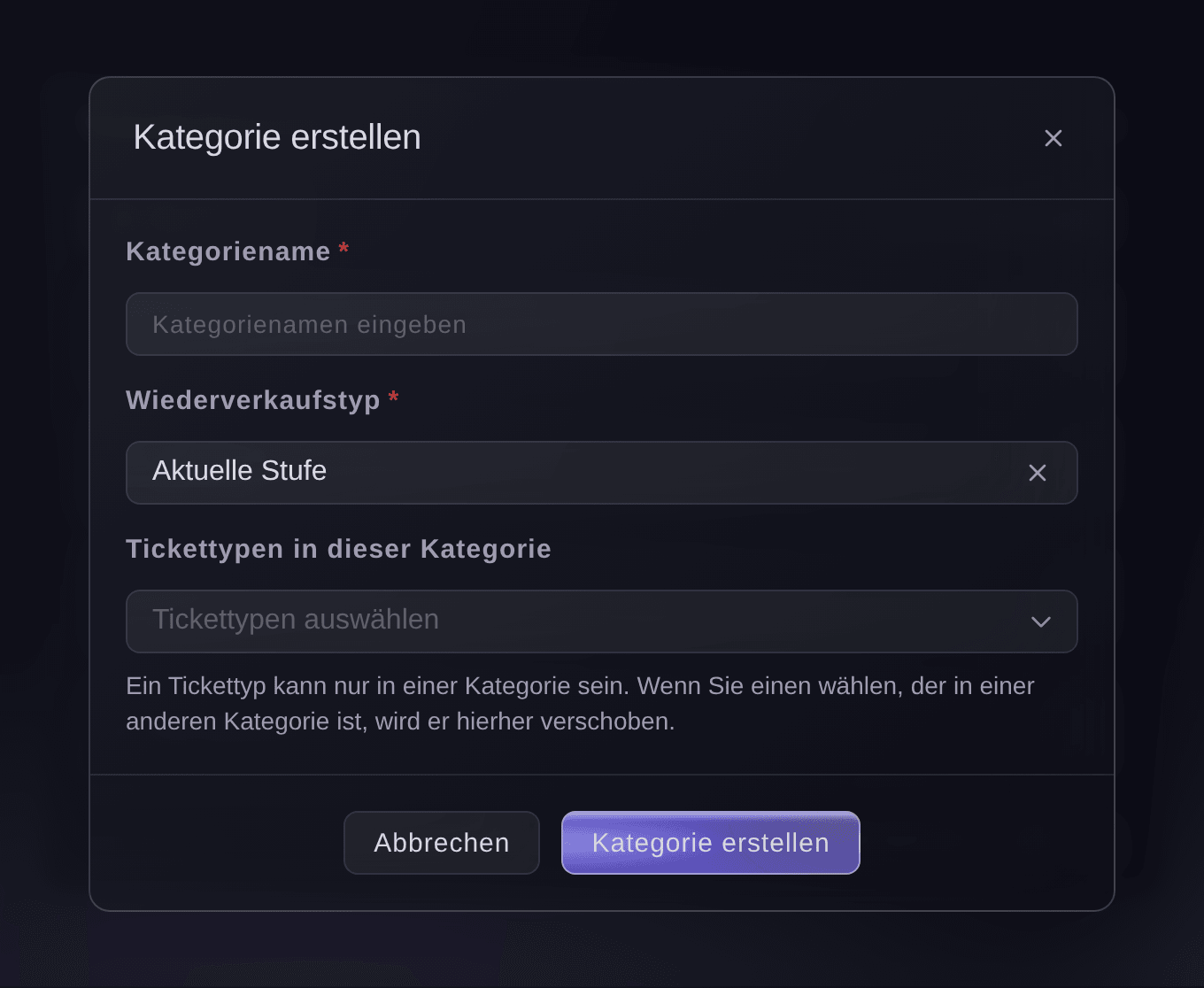Focus the Kategoriename input field
Viewport: 1204px width, 988px height.
[602, 324]
